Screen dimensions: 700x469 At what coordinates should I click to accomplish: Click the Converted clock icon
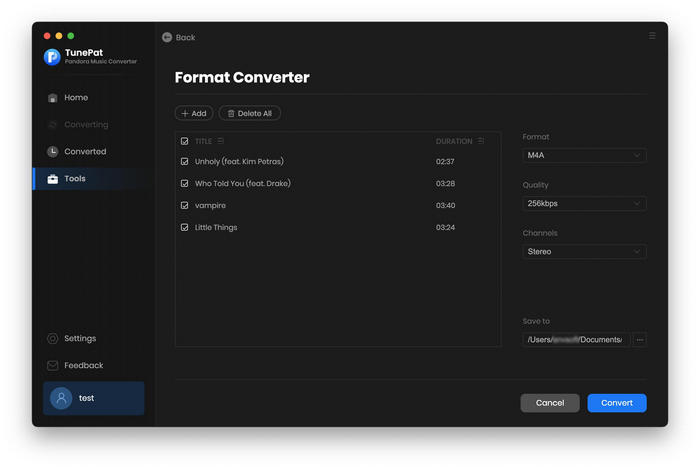[x=53, y=152]
